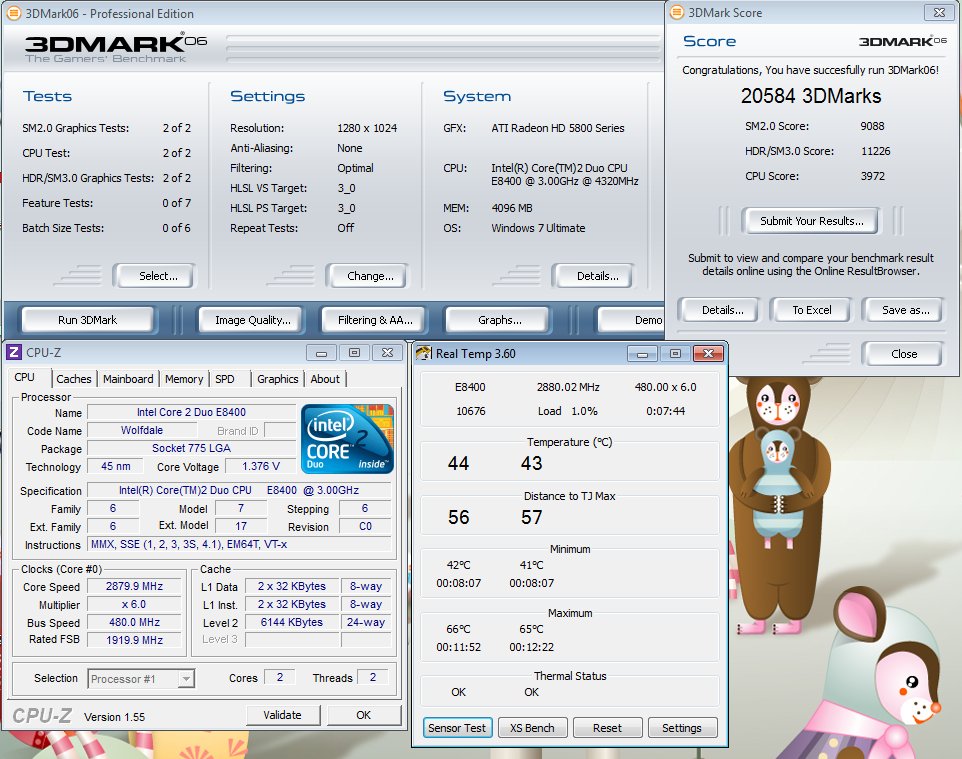Screen dimensions: 962x759
Task: Minimize the Real Temp window
Action: pos(642,353)
